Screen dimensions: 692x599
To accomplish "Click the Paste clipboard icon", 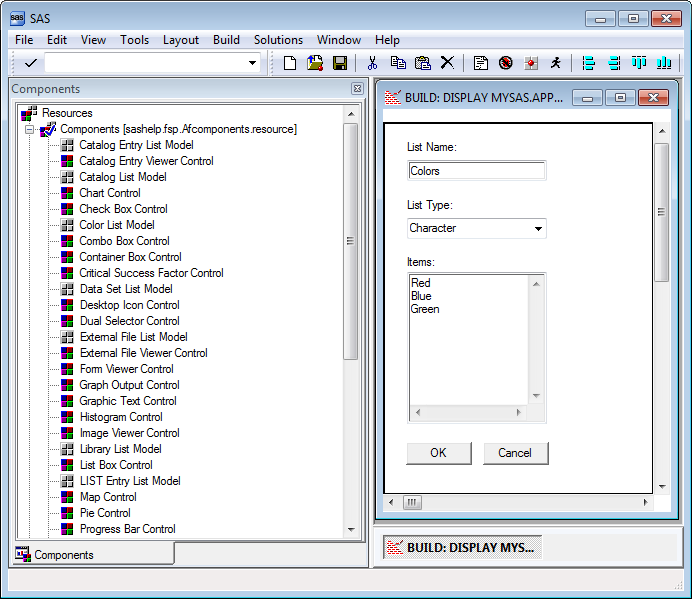I will (422, 63).
